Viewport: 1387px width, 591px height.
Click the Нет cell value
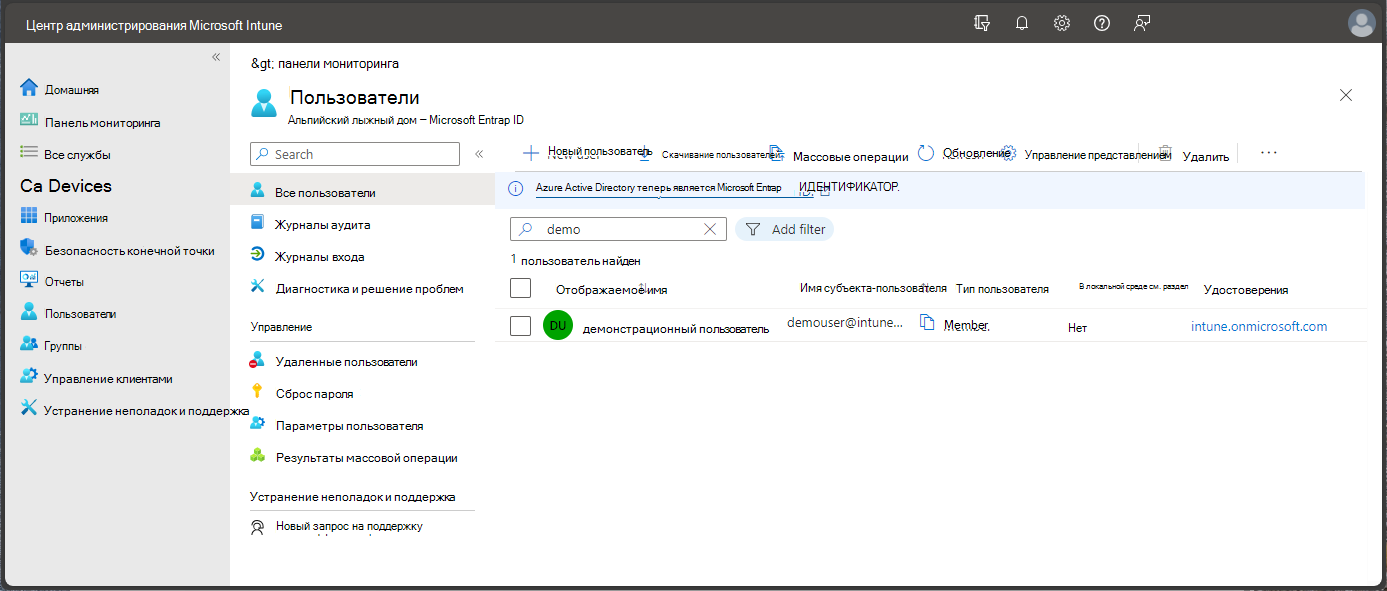tap(1077, 327)
